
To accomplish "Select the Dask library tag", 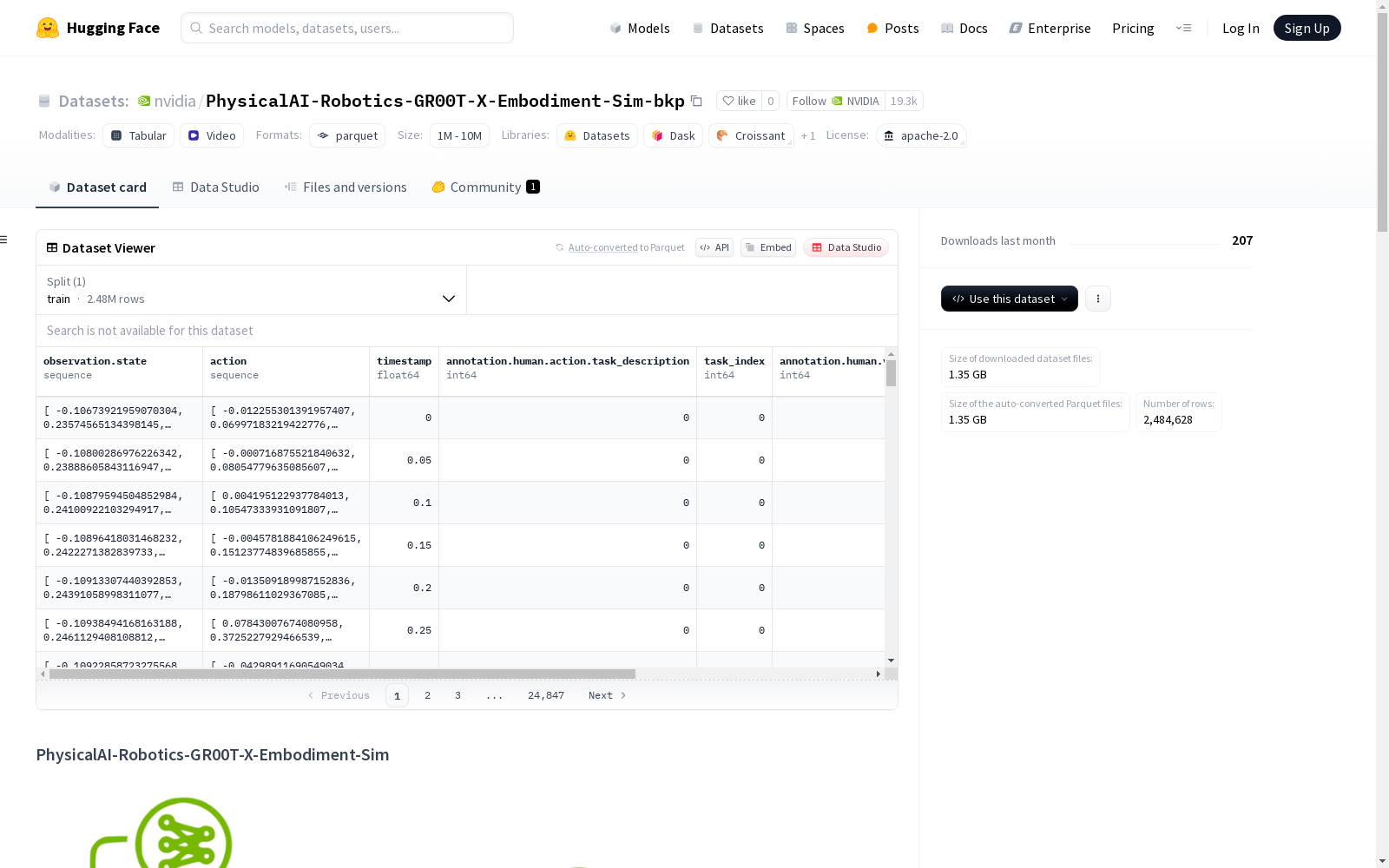I will (673, 135).
